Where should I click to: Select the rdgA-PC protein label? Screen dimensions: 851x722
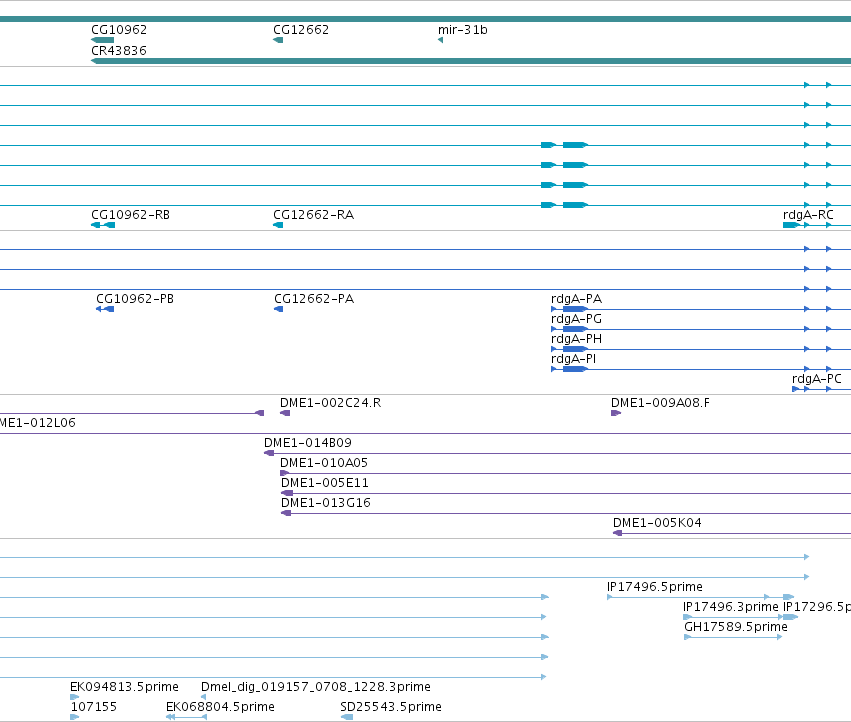click(816, 379)
